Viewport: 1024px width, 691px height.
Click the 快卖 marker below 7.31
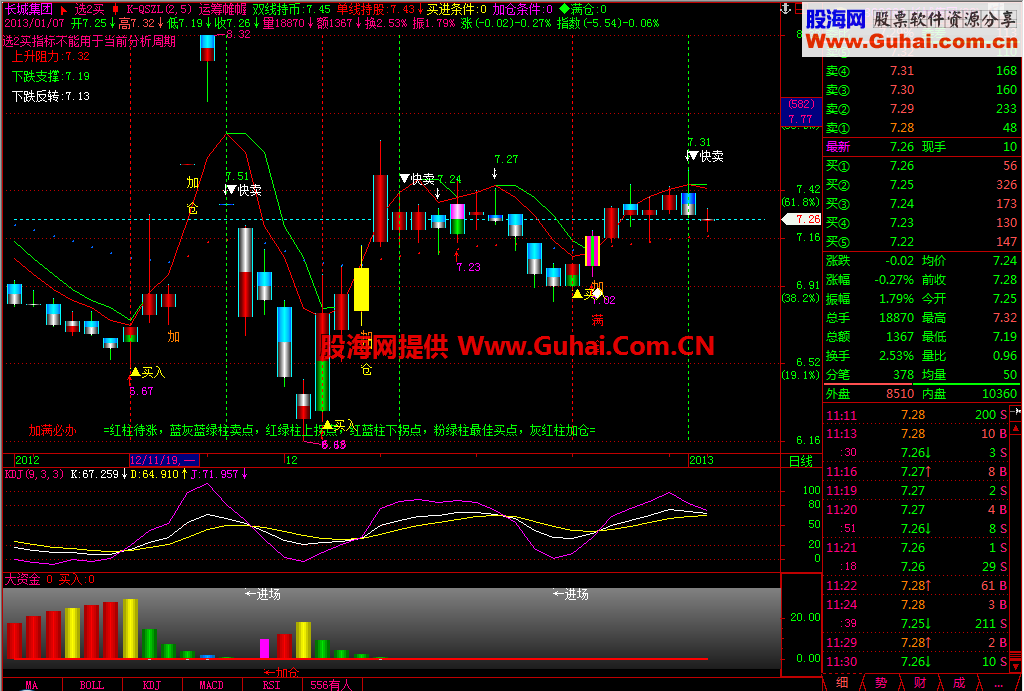[x=705, y=156]
